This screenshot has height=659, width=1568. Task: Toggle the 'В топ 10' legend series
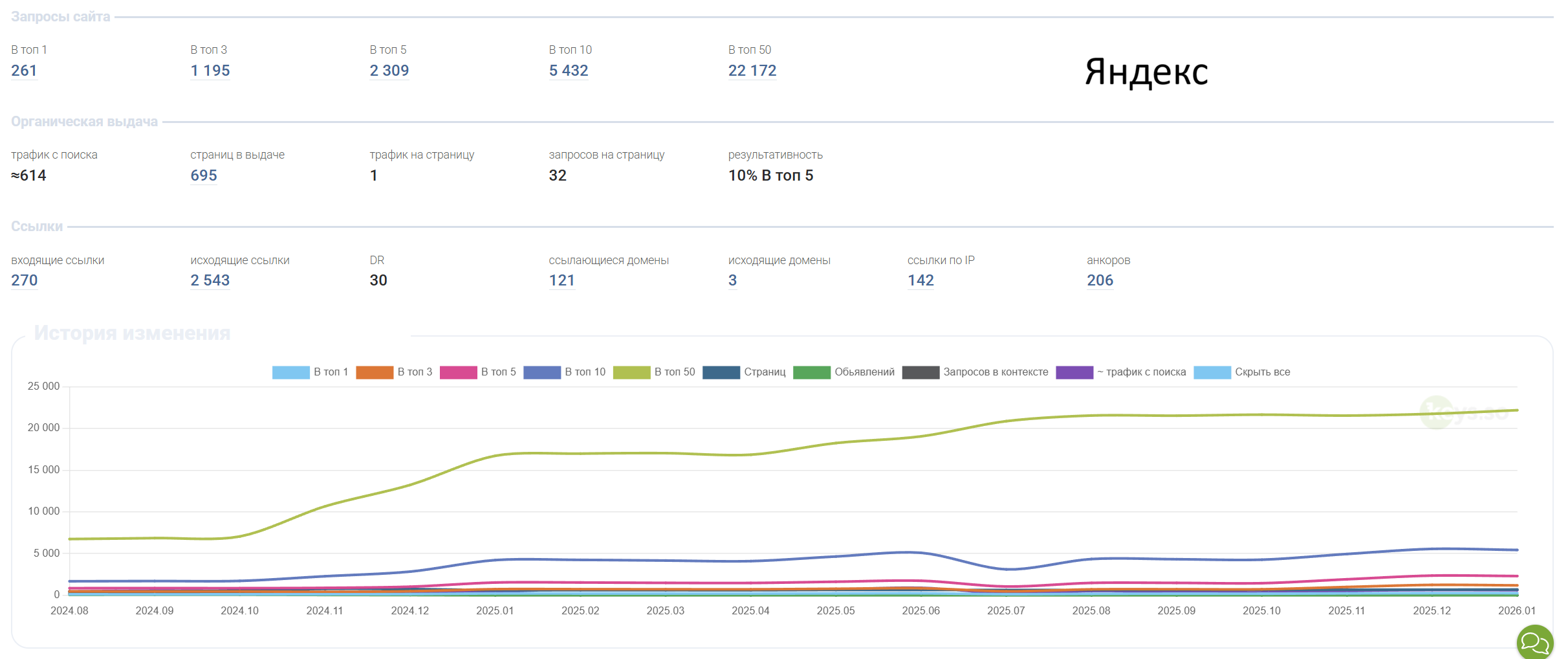(x=565, y=372)
